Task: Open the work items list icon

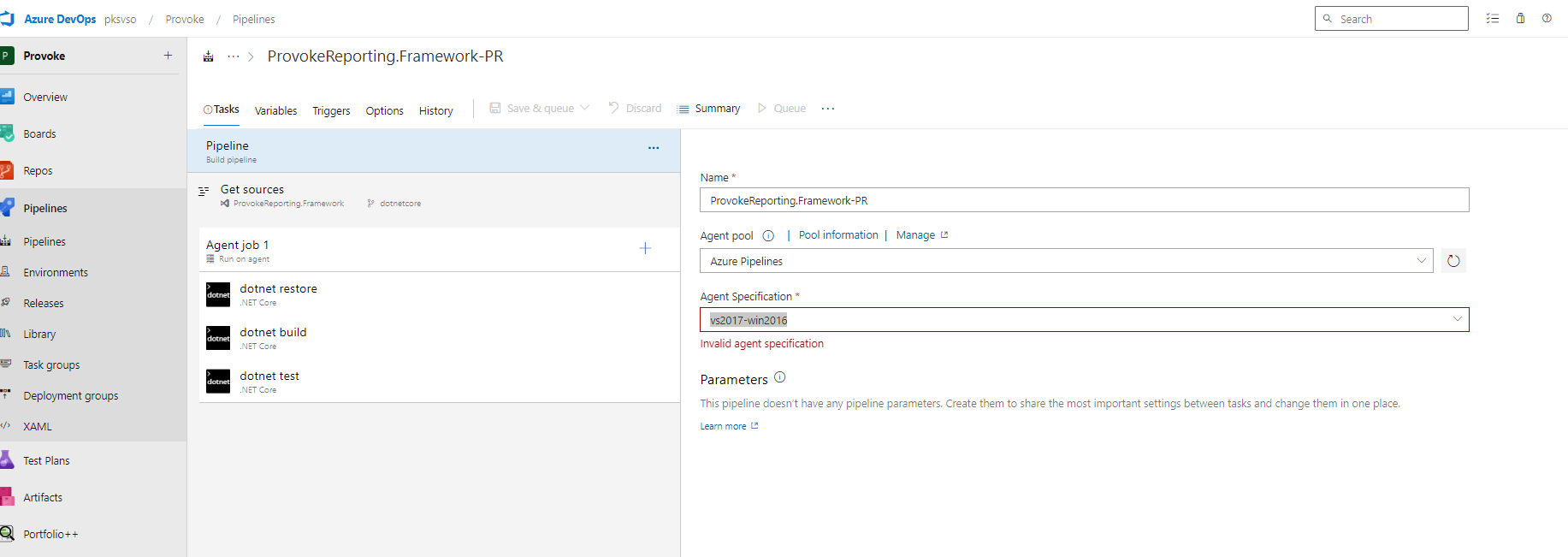Action: pyautogui.click(x=1493, y=18)
